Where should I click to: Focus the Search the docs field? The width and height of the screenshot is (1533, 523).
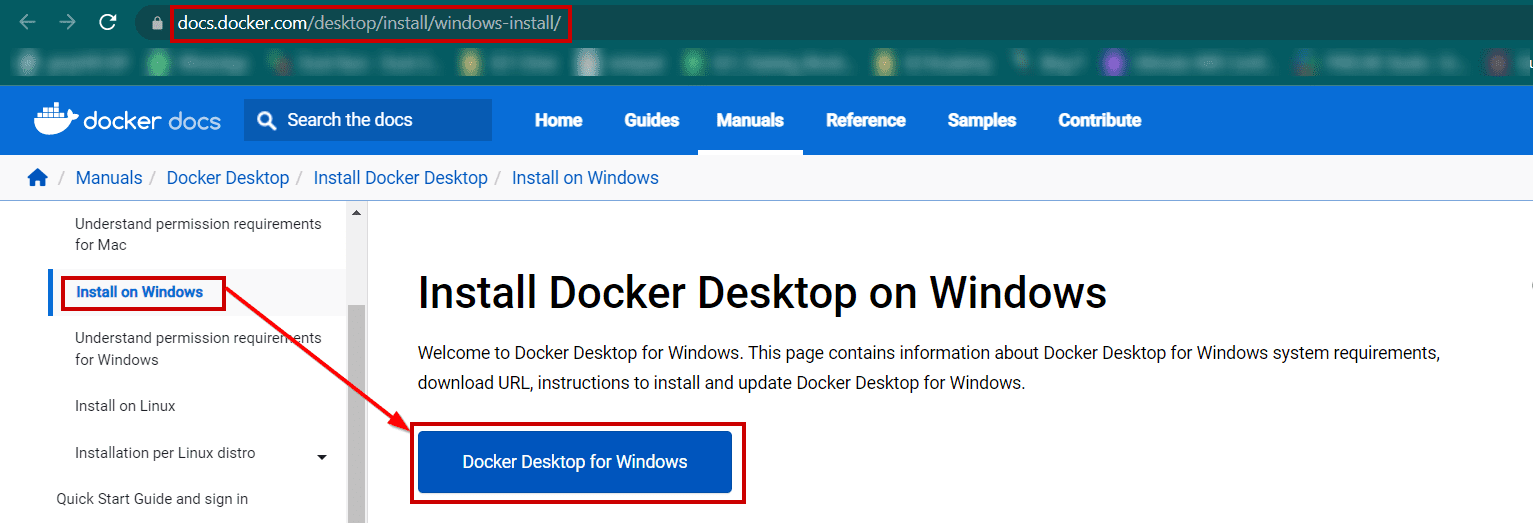368,120
